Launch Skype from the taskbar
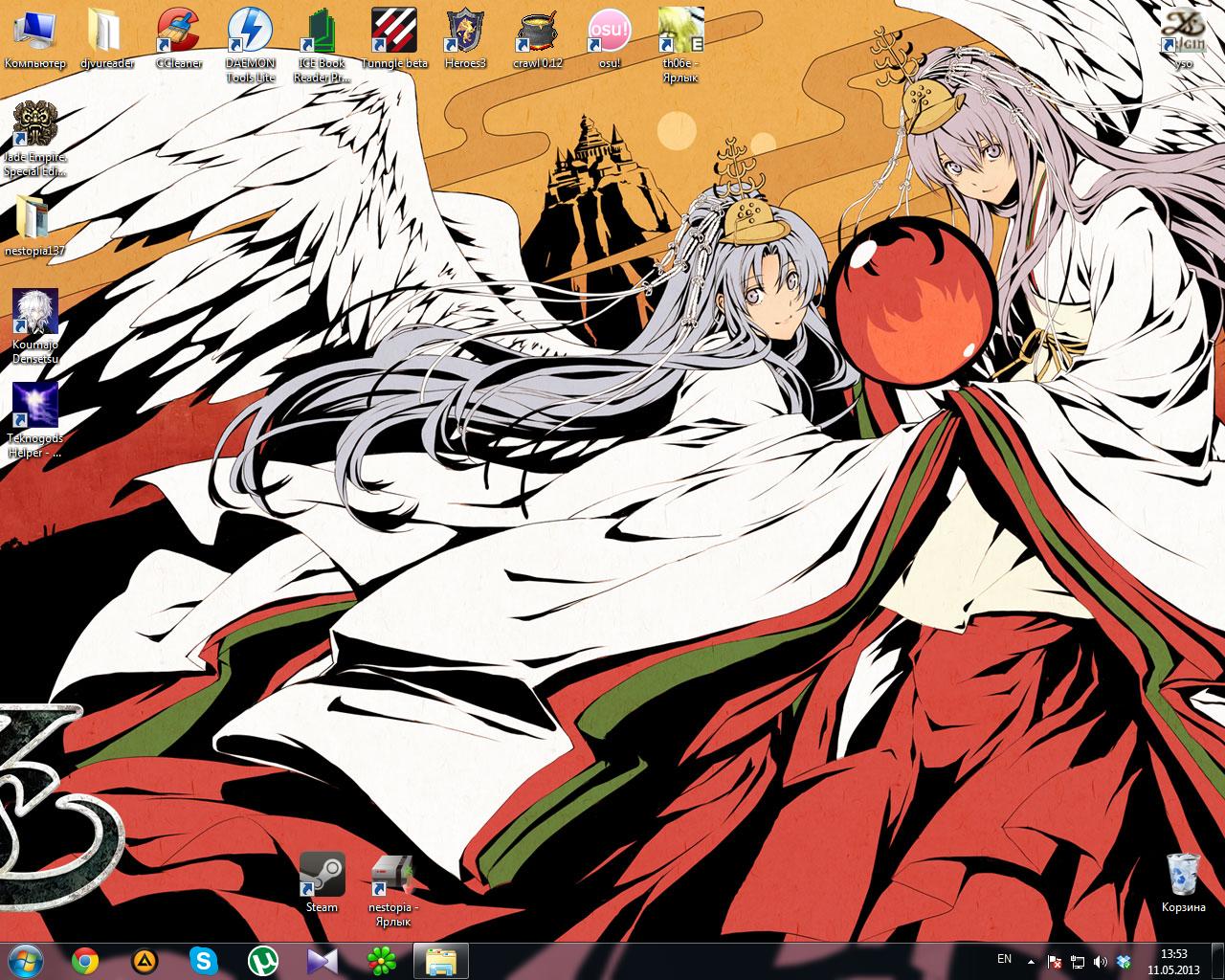Image resolution: width=1225 pixels, height=980 pixels. tap(203, 960)
